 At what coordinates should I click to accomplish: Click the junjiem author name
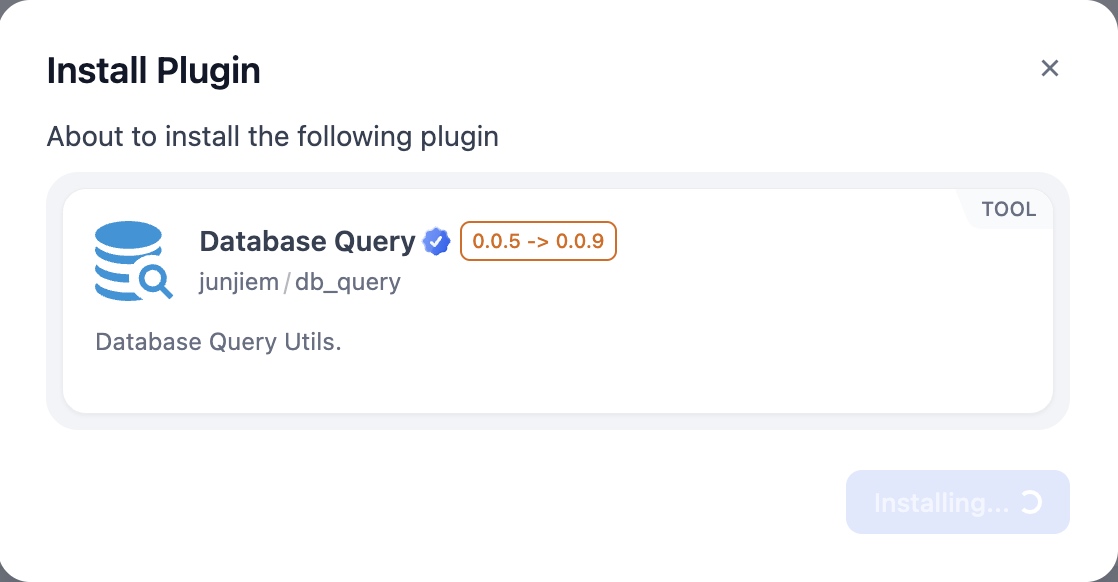click(x=239, y=282)
